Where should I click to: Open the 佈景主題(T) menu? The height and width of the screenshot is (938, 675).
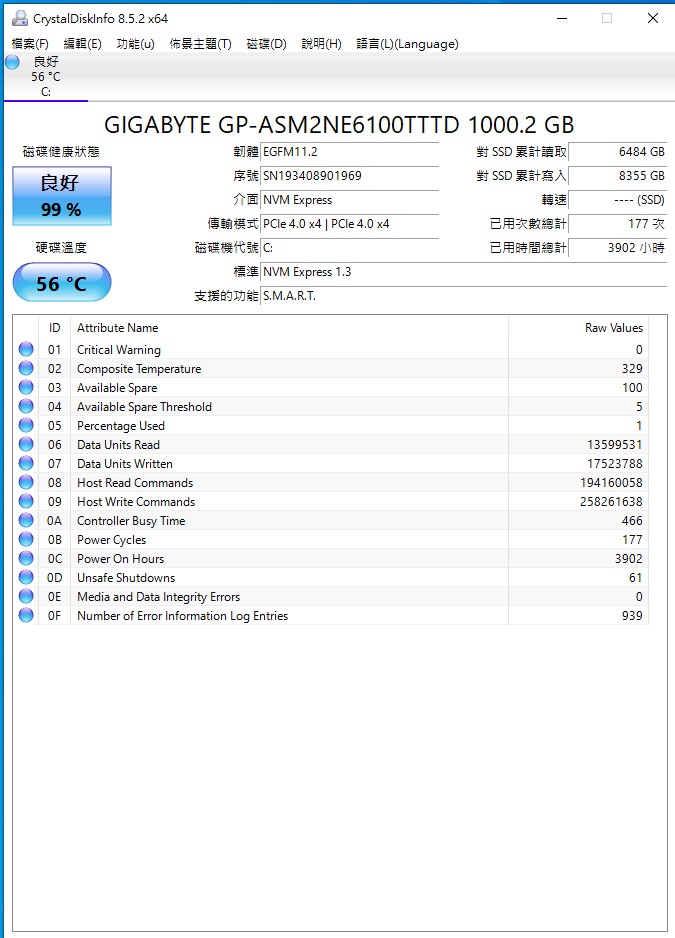pyautogui.click(x=200, y=44)
